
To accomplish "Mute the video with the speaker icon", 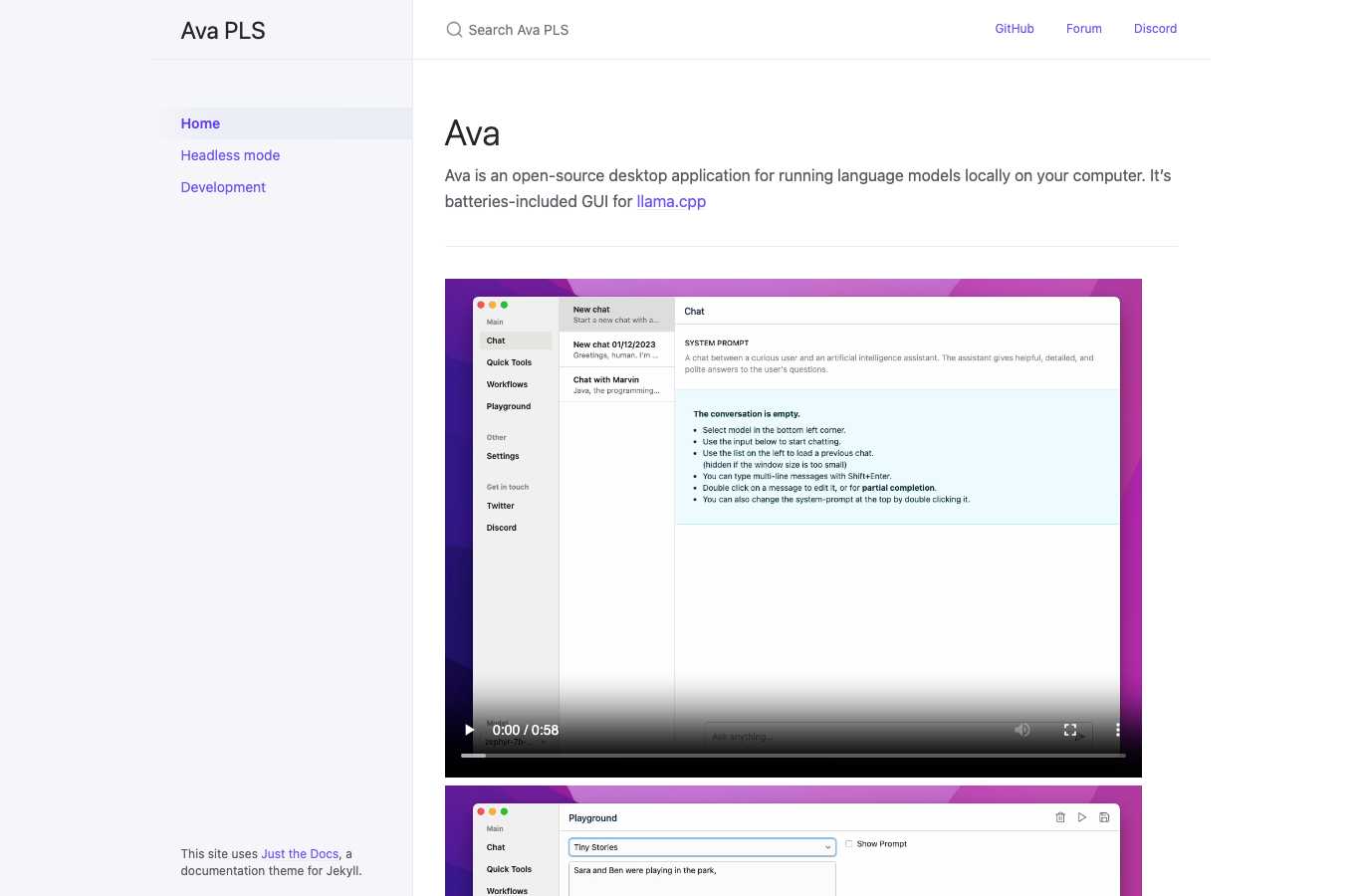I will tap(1022, 730).
